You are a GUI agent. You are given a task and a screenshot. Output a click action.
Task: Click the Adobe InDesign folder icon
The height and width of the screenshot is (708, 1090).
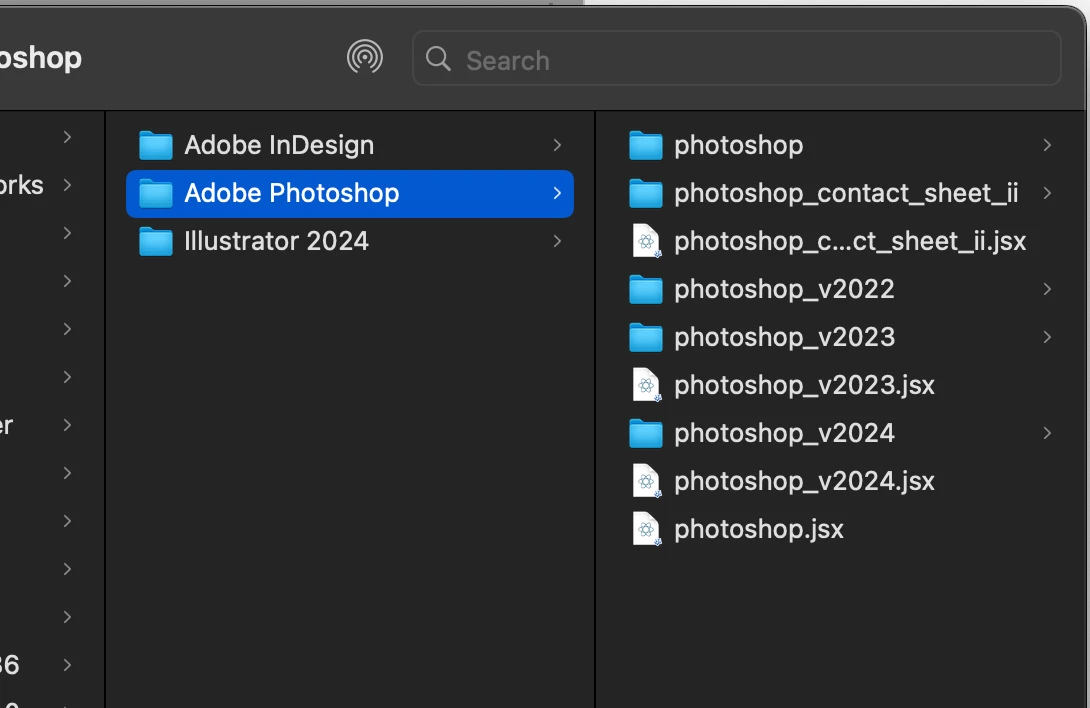[156, 146]
